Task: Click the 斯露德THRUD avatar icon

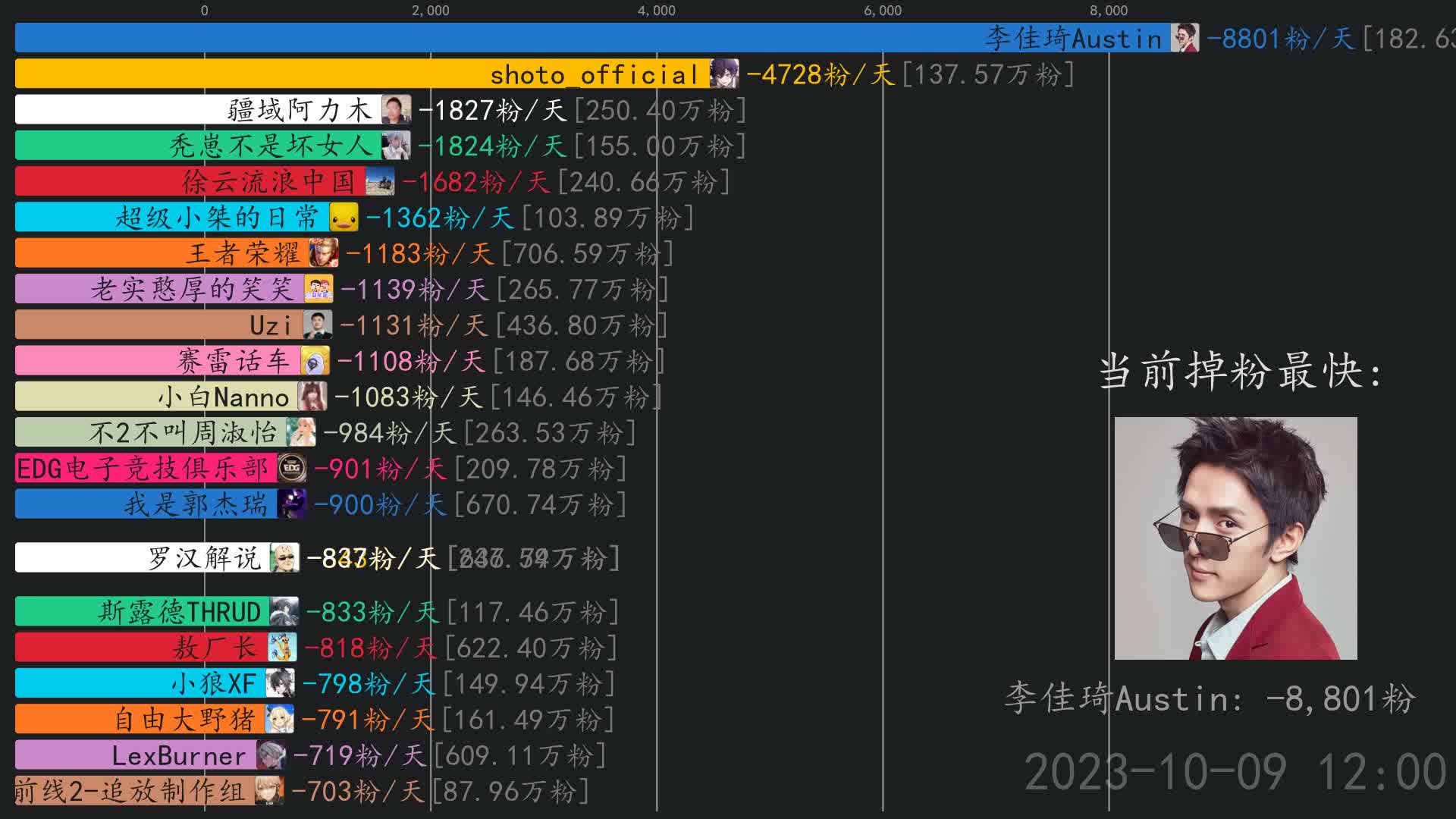Action: click(284, 612)
